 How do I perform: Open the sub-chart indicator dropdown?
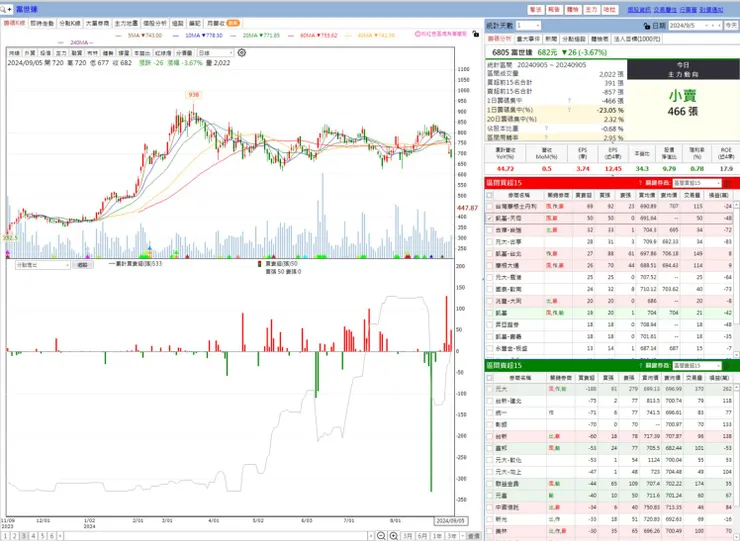click(x=42, y=265)
